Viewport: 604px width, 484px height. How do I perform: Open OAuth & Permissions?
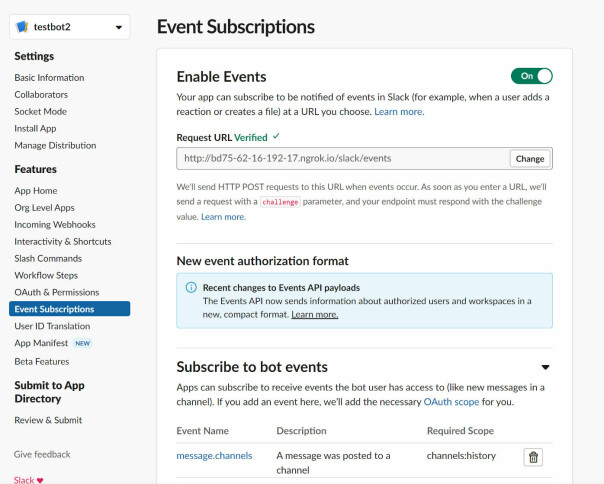[x=57, y=292]
